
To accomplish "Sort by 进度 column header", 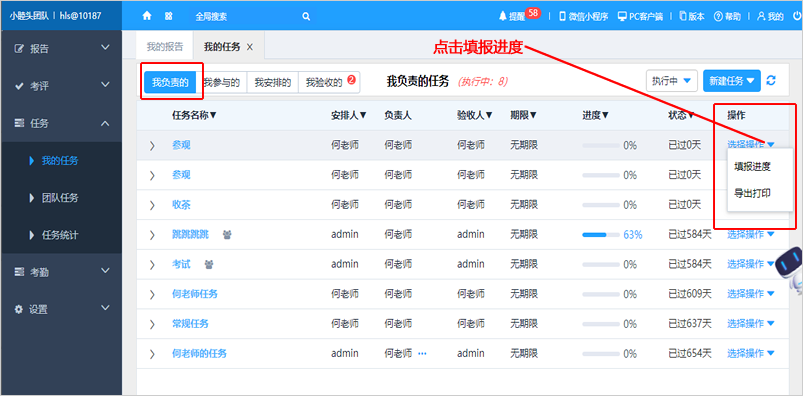I will (596, 115).
